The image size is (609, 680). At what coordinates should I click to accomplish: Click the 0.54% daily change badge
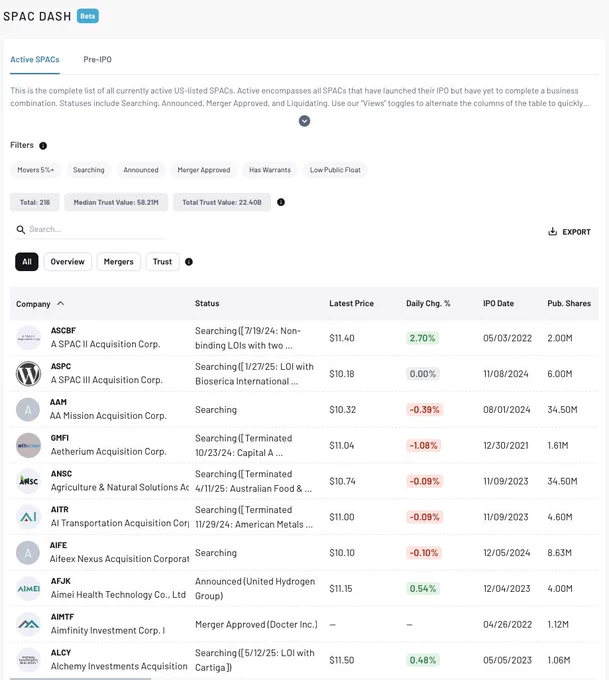(423, 588)
